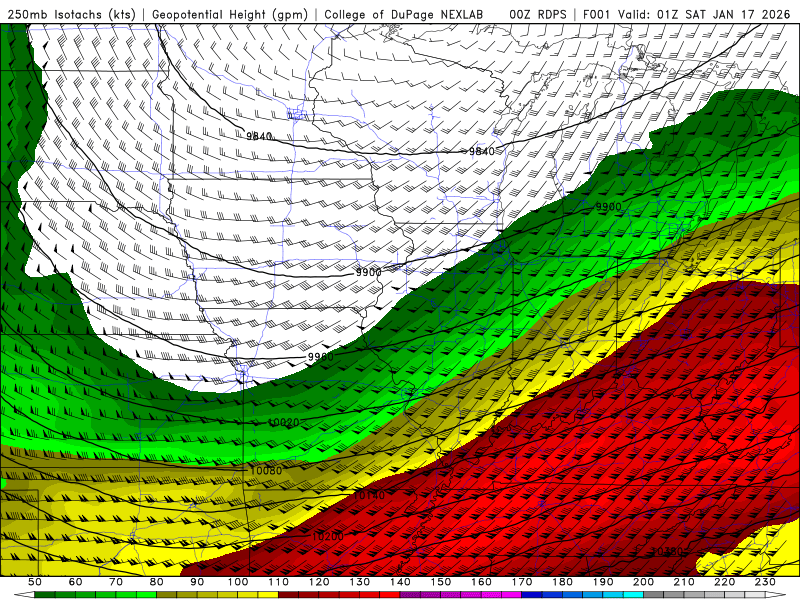Screen dimensions: 800x600
Task: Click the 10380 height contour label
Action: [667, 552]
